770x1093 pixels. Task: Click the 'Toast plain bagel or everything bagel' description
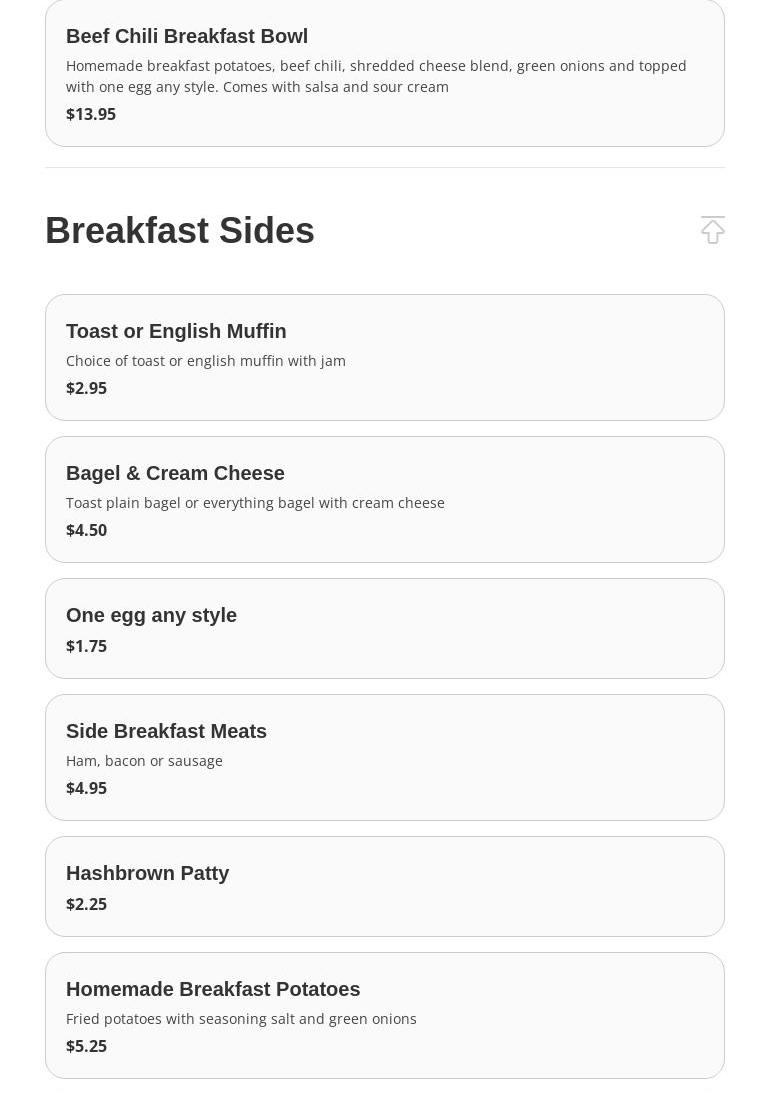(255, 503)
